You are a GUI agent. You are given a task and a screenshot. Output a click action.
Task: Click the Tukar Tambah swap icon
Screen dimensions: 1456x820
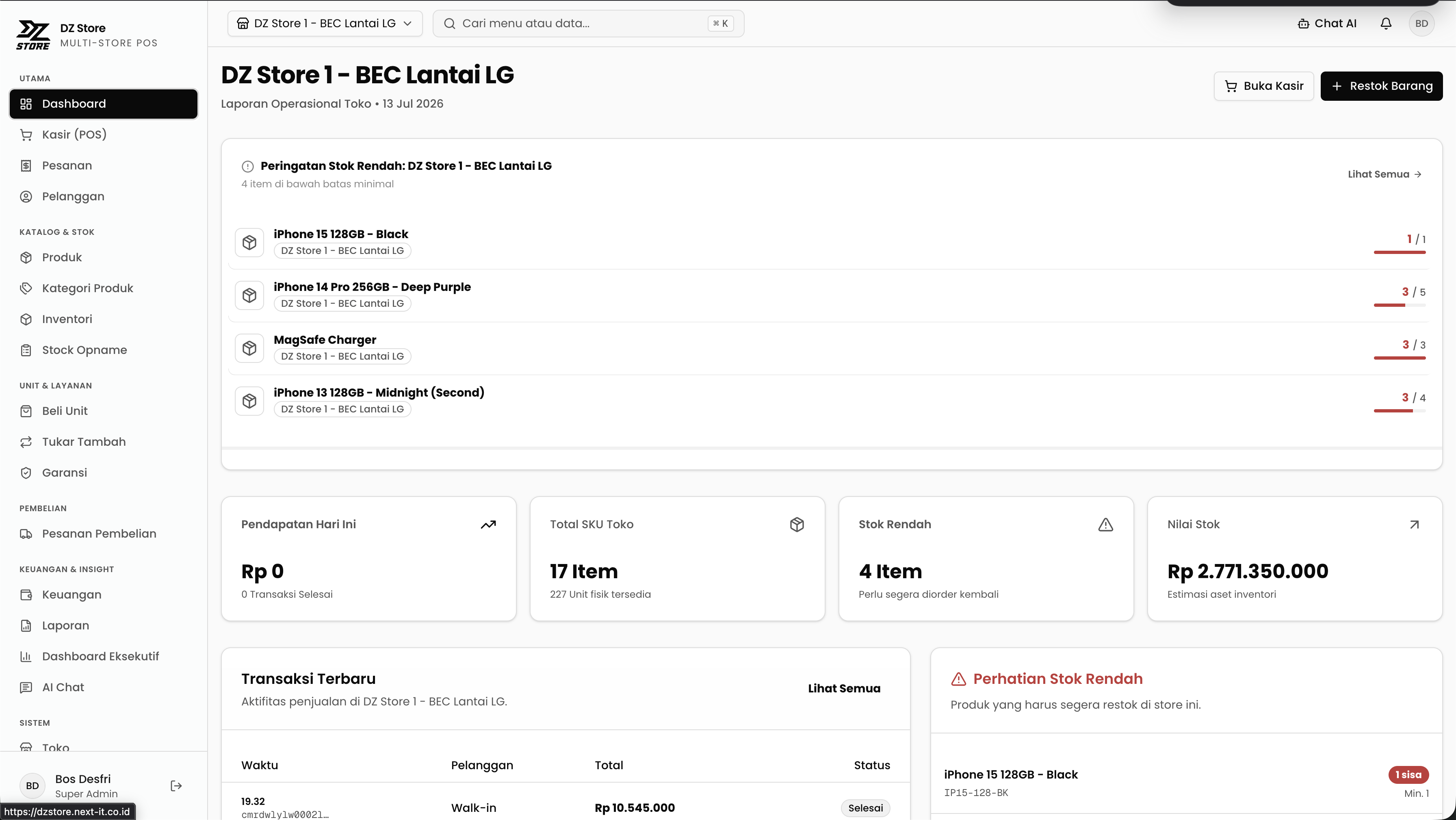pyautogui.click(x=26, y=442)
